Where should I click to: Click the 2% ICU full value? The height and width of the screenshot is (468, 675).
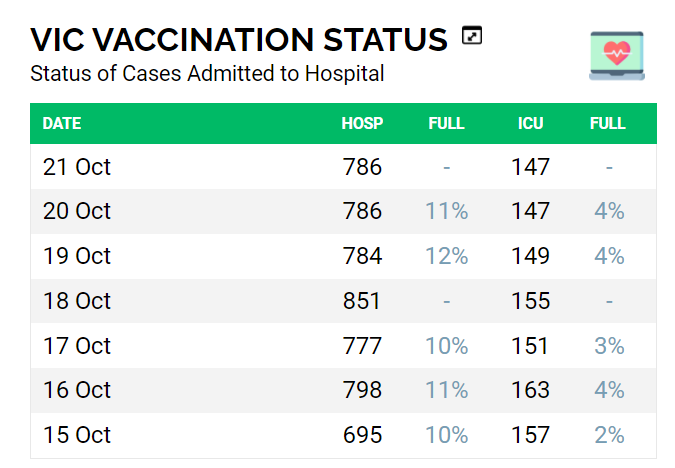(x=608, y=435)
